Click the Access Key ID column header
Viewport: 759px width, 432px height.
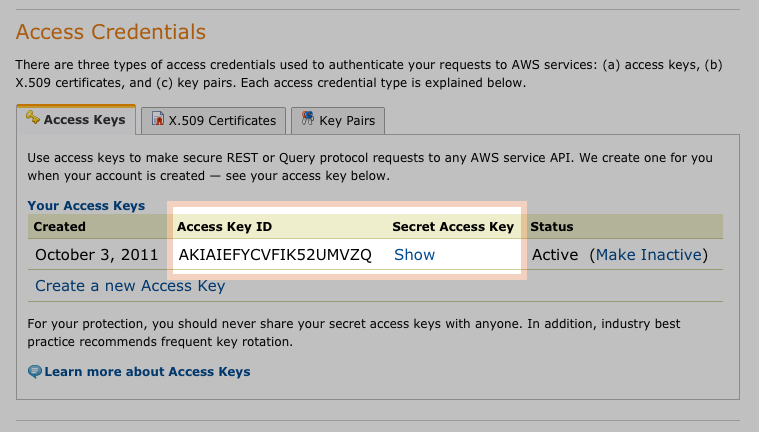(225, 227)
